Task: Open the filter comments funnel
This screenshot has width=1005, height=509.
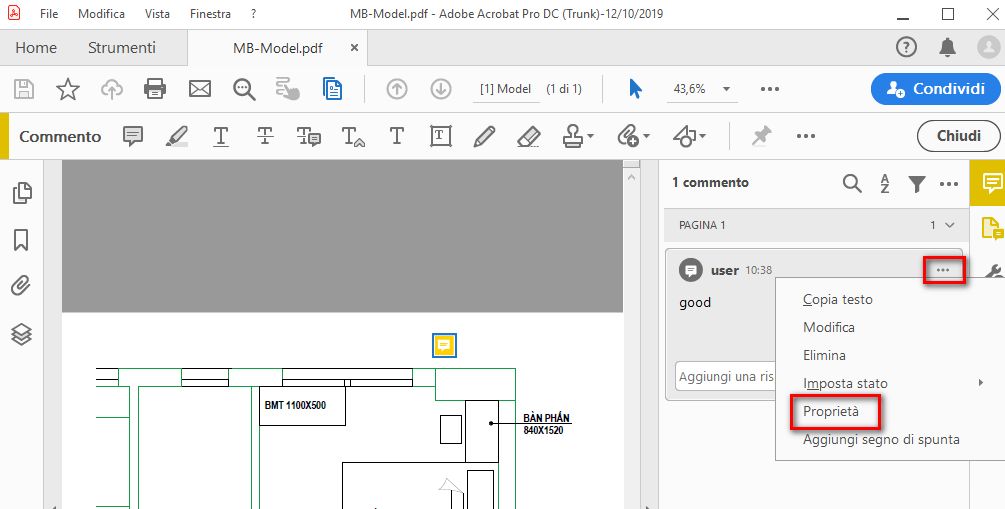Action: 917,183
